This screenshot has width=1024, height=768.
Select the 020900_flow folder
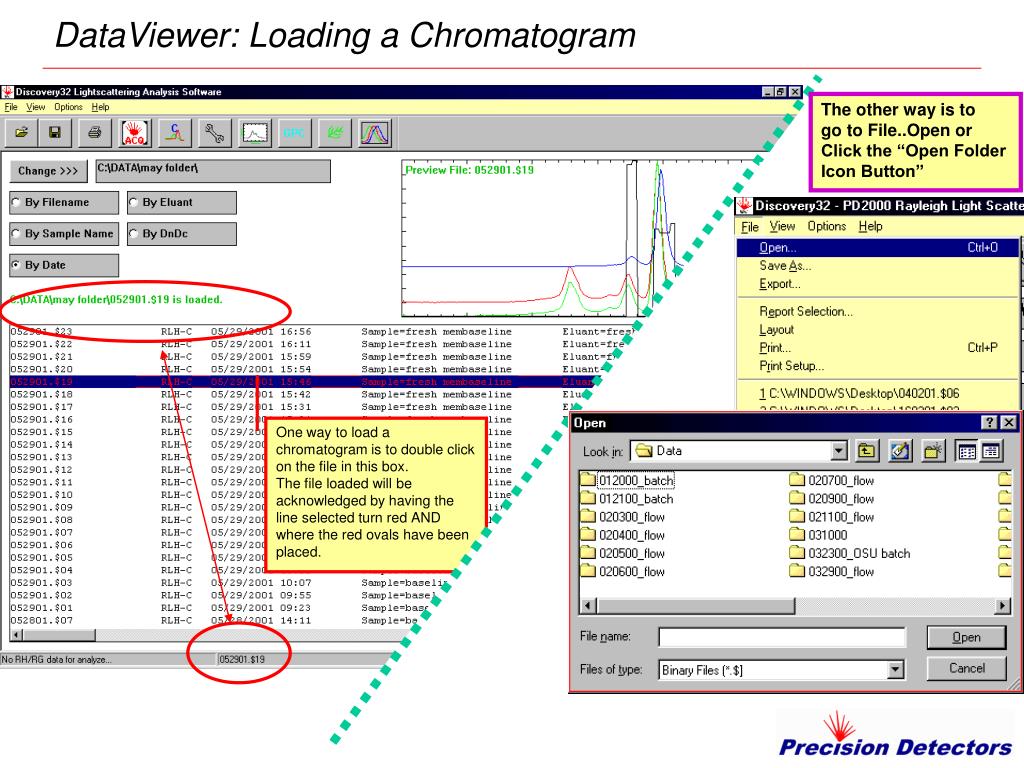pos(832,498)
